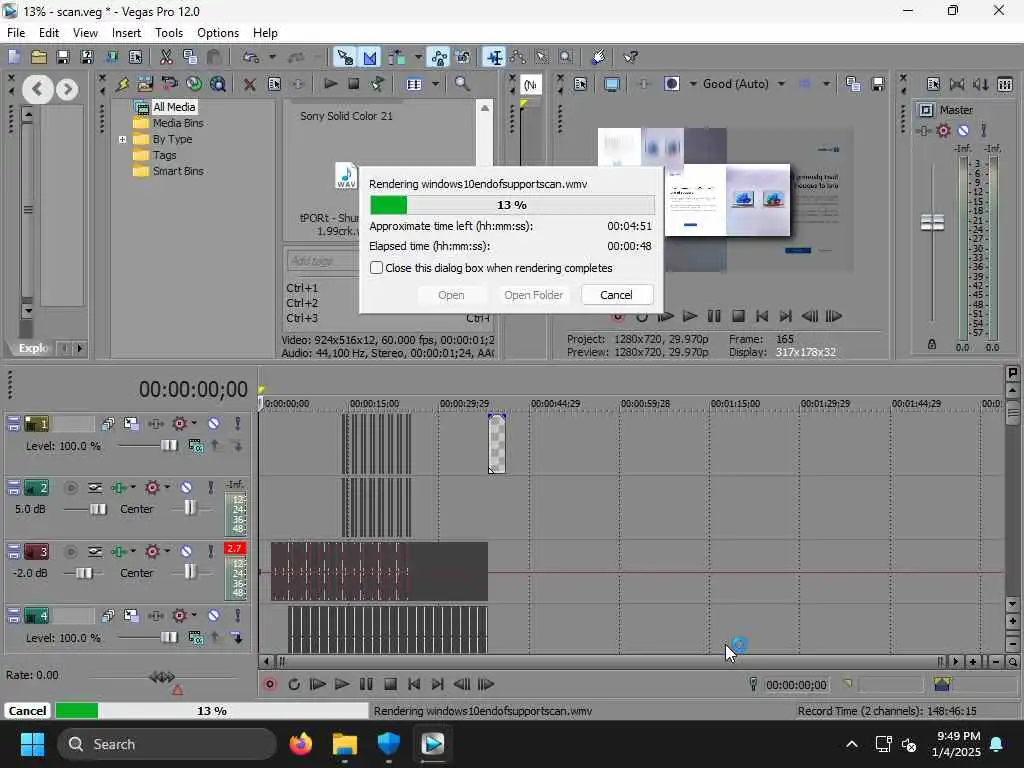This screenshot has height=768, width=1024.
Task: Click the Open project folder icon
Action: [39, 57]
